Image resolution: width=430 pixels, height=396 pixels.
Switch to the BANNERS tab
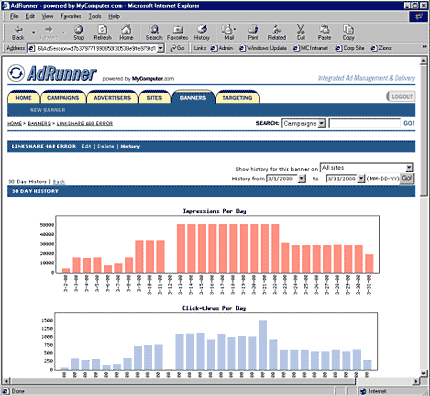click(x=193, y=97)
